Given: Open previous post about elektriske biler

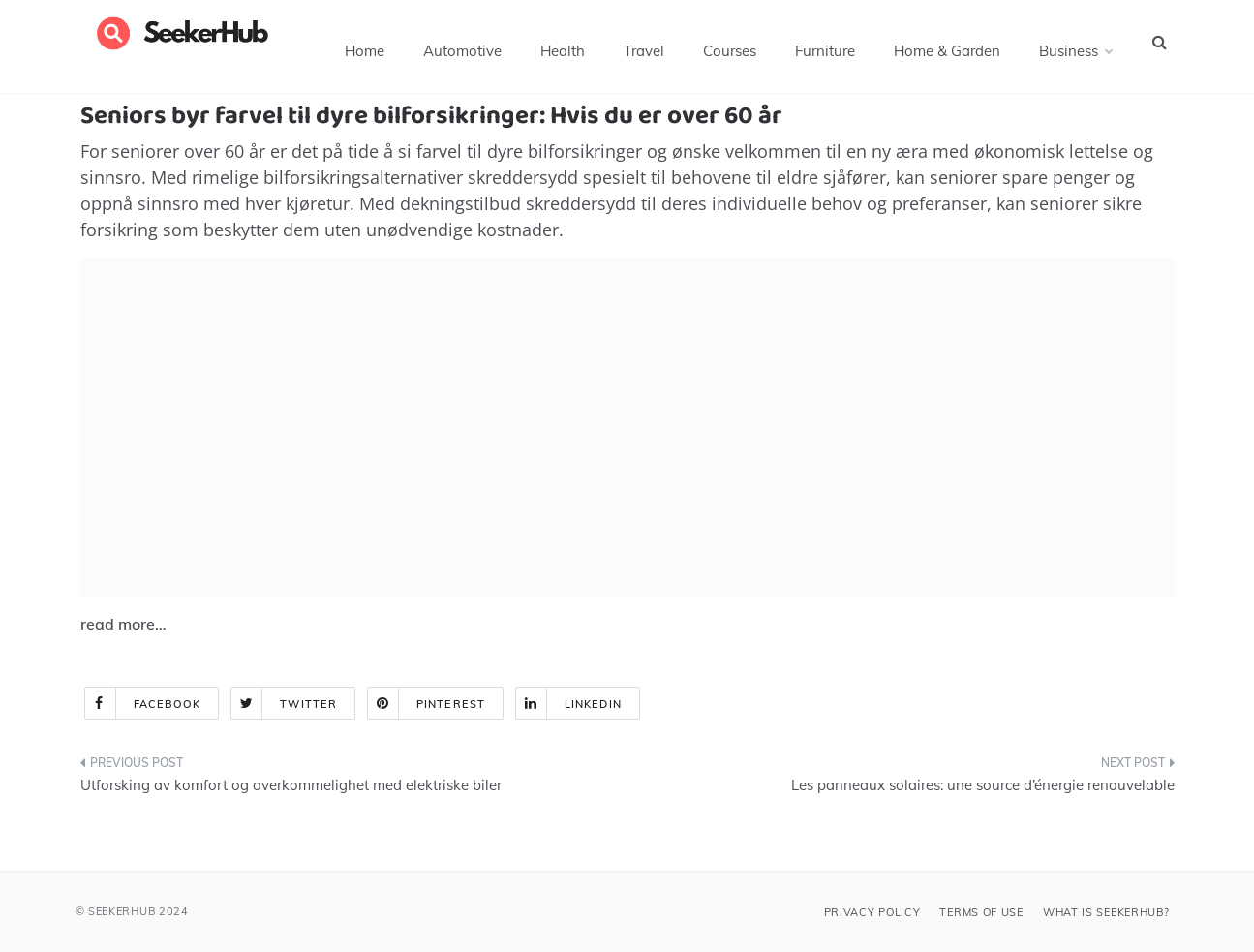Looking at the screenshot, I should [x=291, y=784].
